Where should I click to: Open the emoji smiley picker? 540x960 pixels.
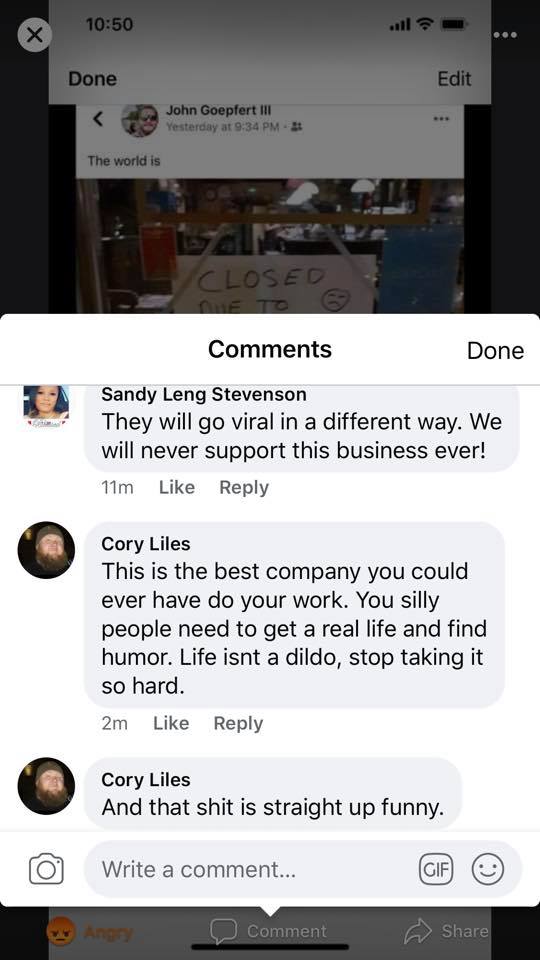click(x=488, y=869)
